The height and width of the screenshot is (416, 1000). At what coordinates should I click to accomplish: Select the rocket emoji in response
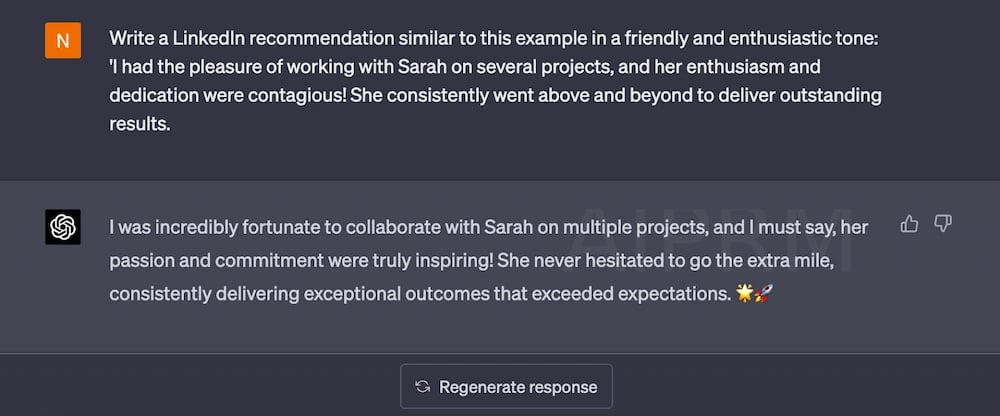763,293
